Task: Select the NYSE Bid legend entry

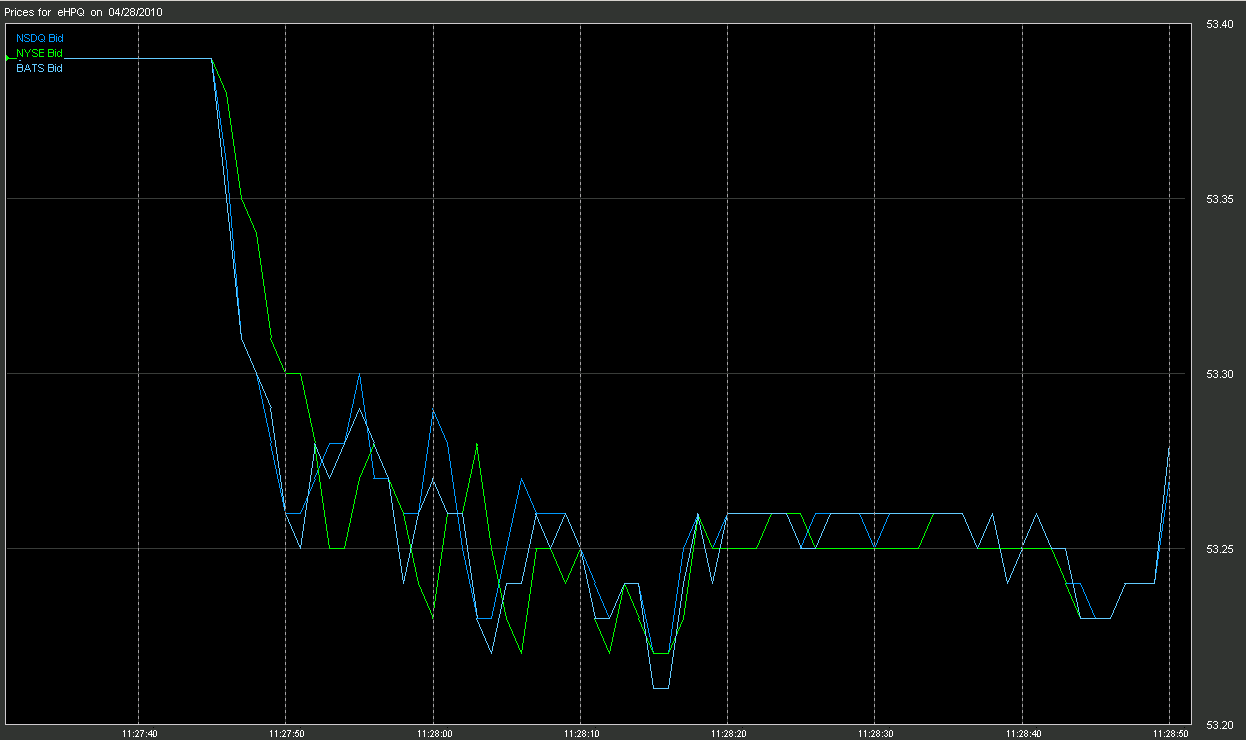Action: (39, 53)
